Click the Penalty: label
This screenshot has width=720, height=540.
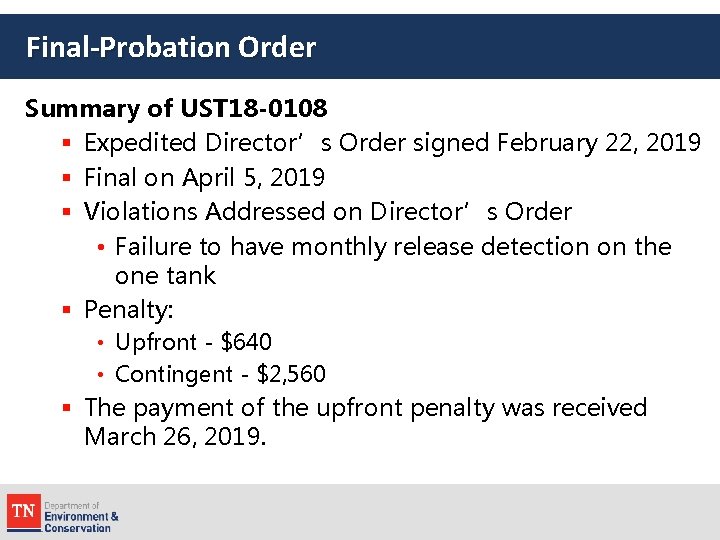[129, 309]
